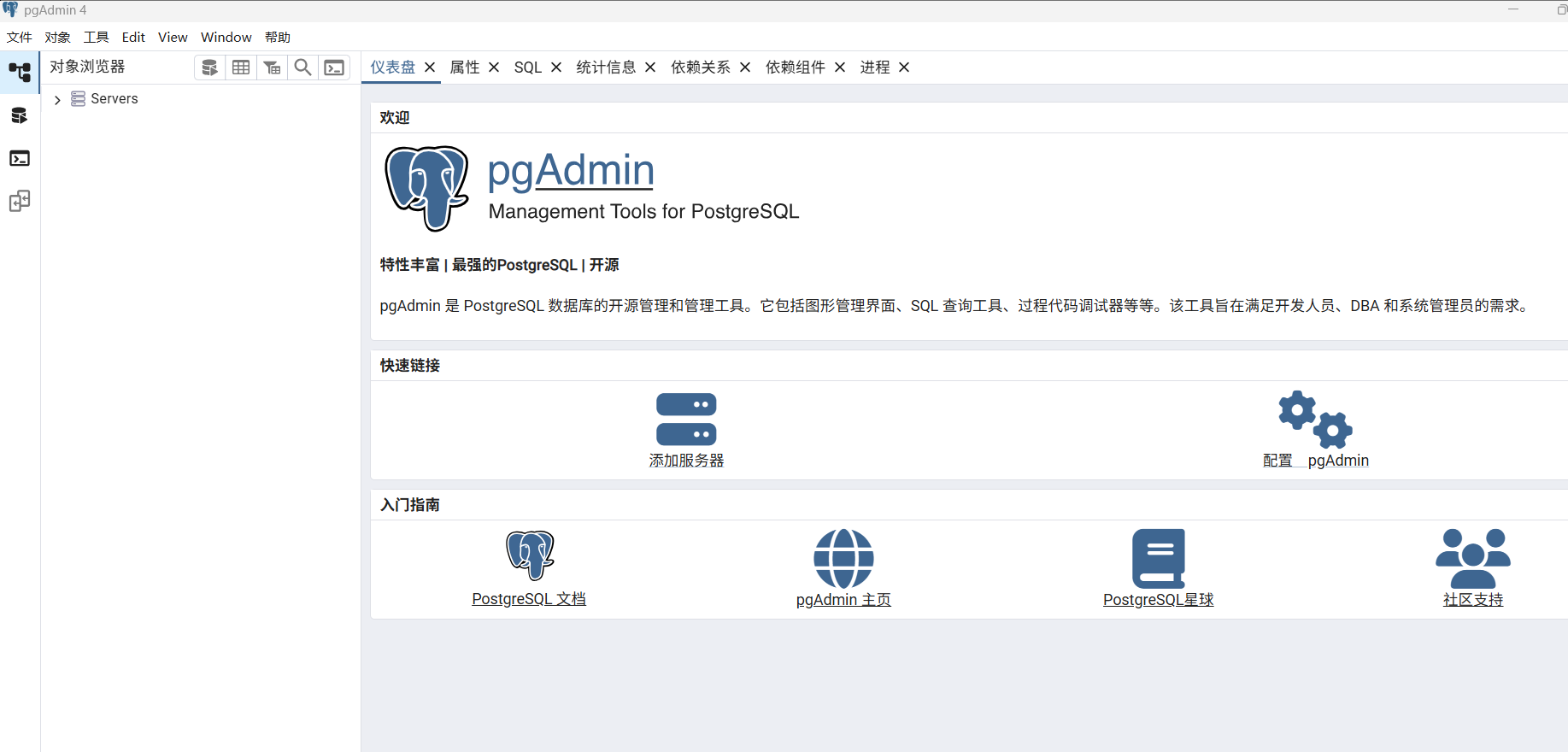The height and width of the screenshot is (752, 1568).
Task: Click the schema diff icon in left sidebar
Action: pyautogui.click(x=20, y=201)
